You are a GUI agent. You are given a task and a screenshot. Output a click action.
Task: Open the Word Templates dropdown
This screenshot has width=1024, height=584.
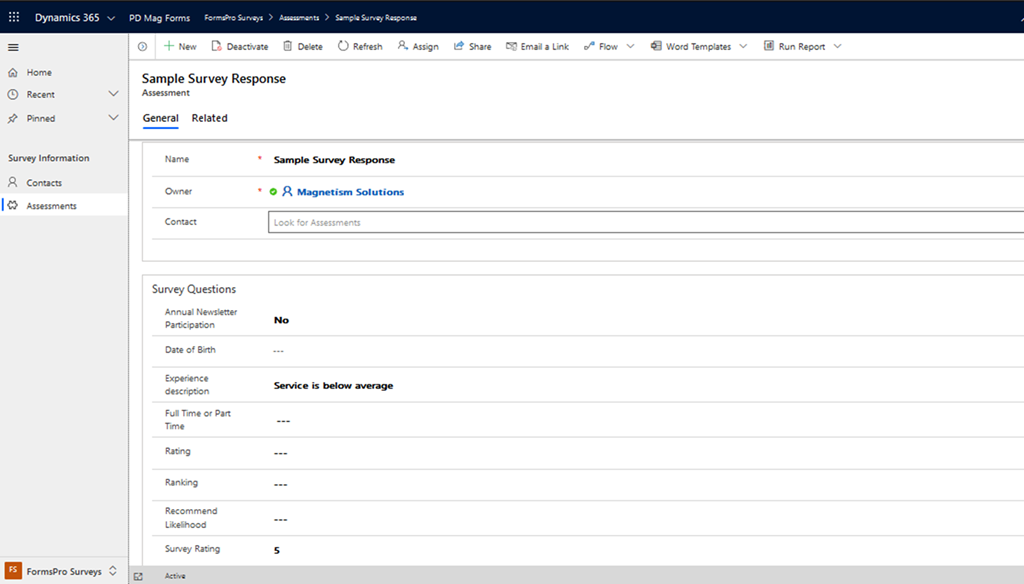coord(743,46)
